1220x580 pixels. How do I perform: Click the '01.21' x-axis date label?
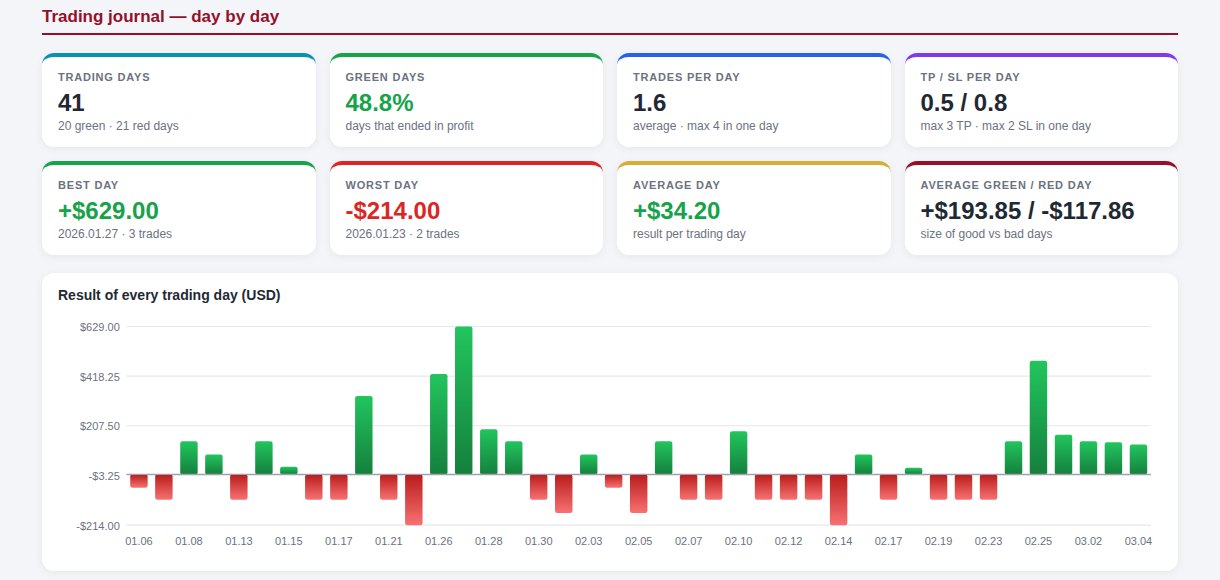coord(389,541)
